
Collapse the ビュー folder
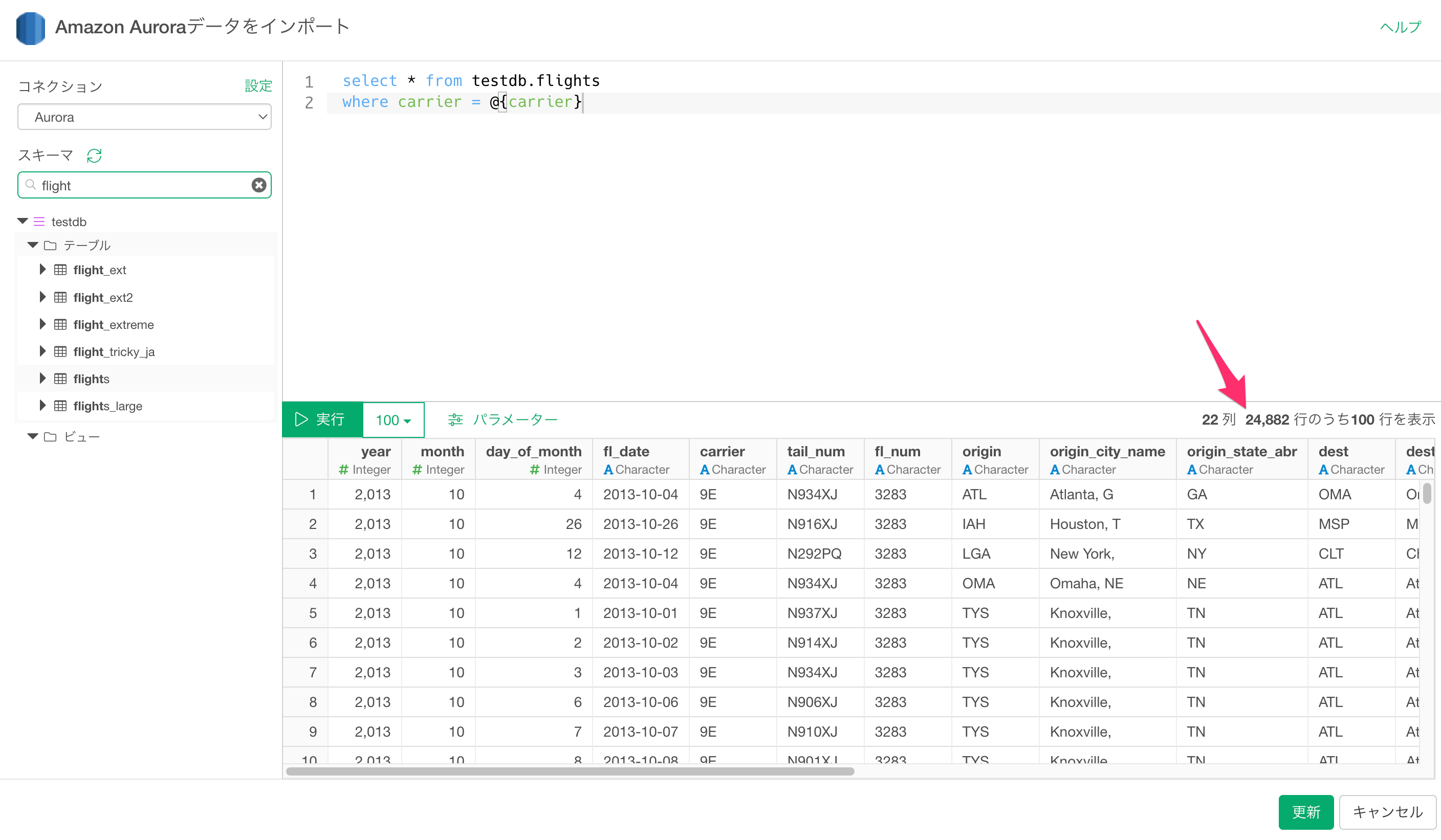(x=33, y=436)
